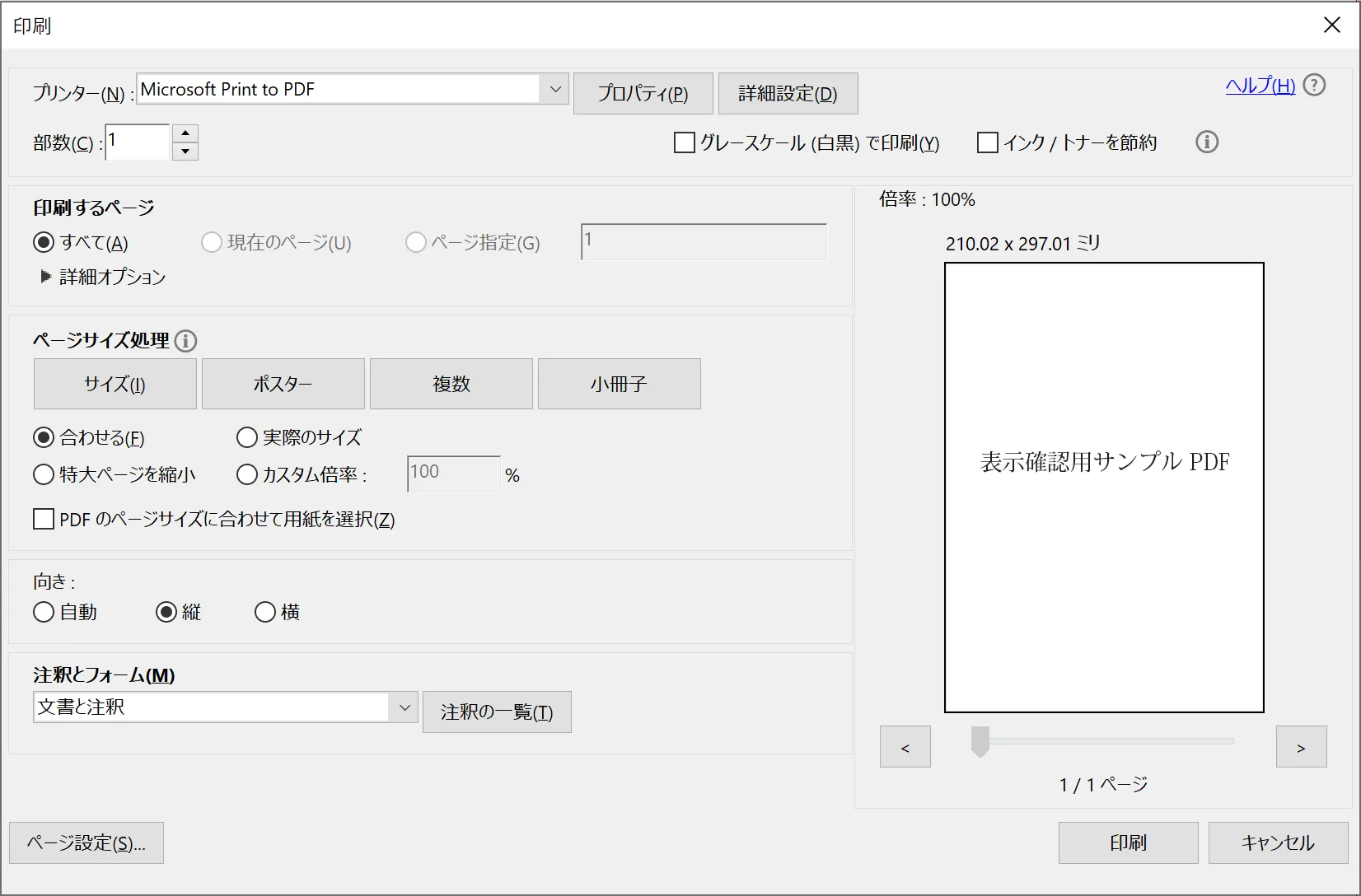Screen dimensions: 1361x896
Task: Select the カスタム倍率 radio button
Action: point(247,474)
